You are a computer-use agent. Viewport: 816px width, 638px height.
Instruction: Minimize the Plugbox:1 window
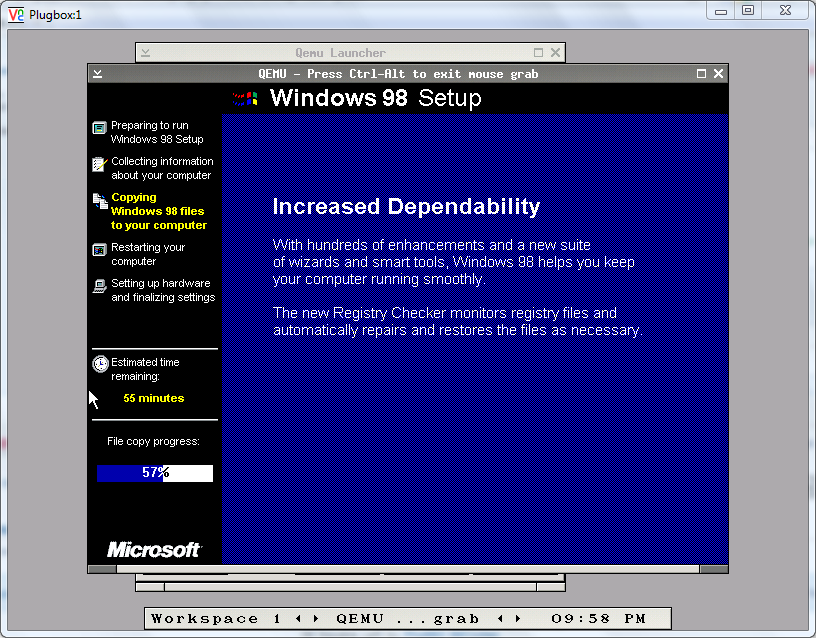coord(721,11)
